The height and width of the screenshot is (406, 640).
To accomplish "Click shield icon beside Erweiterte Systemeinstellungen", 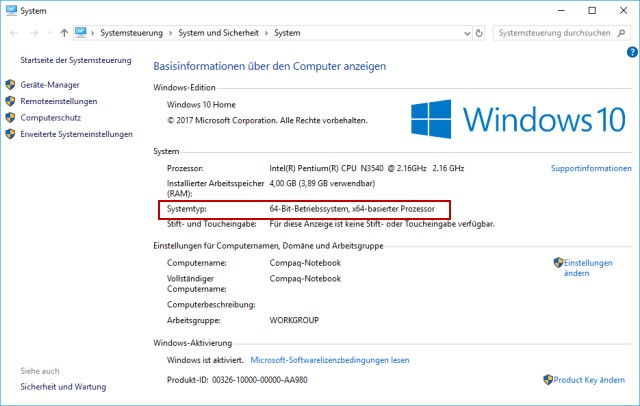I will (x=10, y=134).
